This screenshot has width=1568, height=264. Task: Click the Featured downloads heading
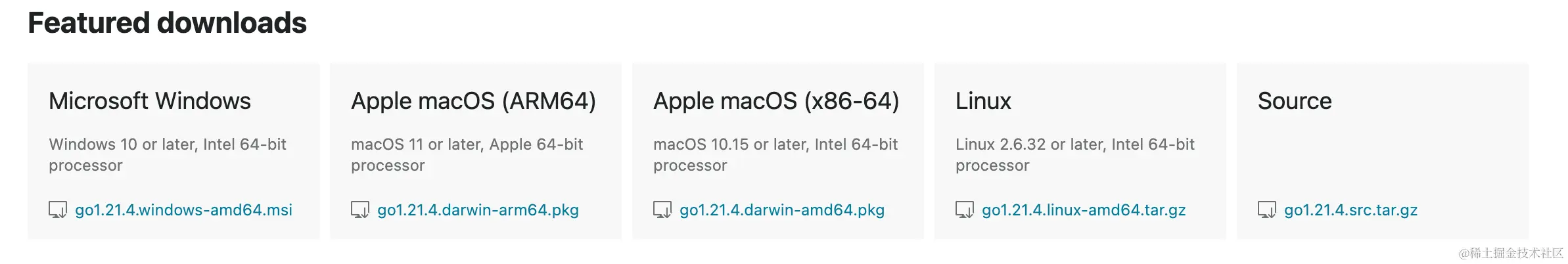pos(167,23)
